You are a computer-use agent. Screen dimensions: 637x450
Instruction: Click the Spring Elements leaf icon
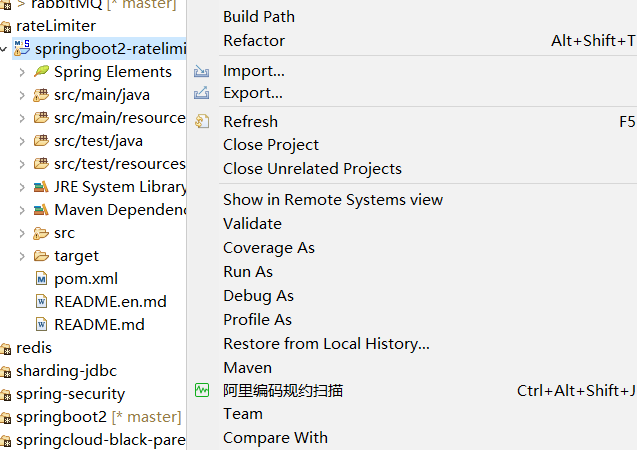click(41, 71)
